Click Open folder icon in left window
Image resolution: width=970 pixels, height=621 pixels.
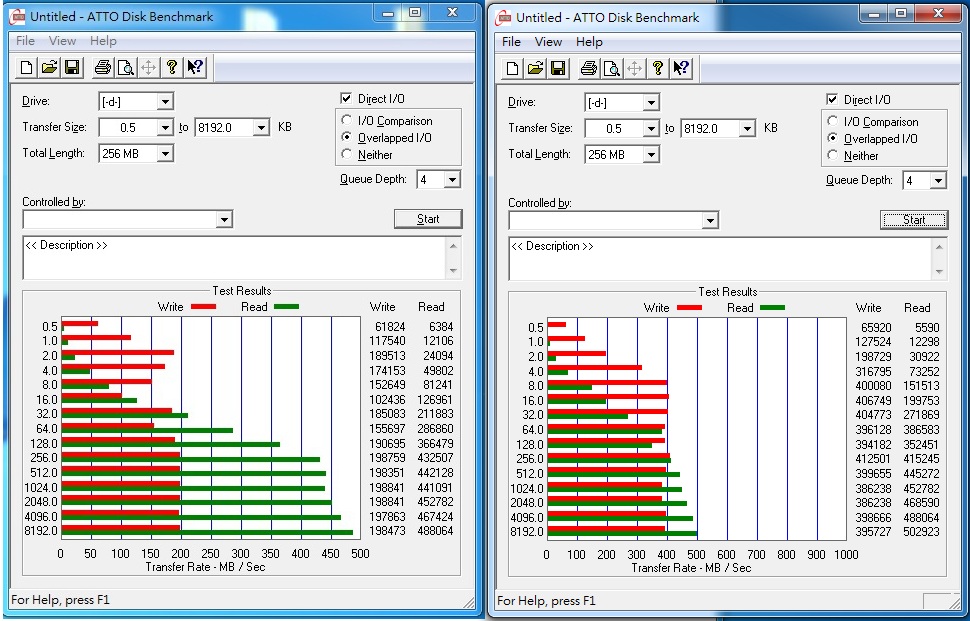click(x=49, y=67)
